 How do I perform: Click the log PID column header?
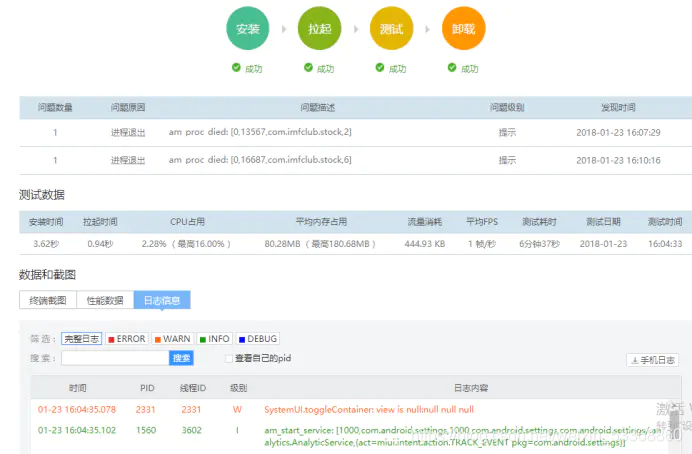(147, 388)
